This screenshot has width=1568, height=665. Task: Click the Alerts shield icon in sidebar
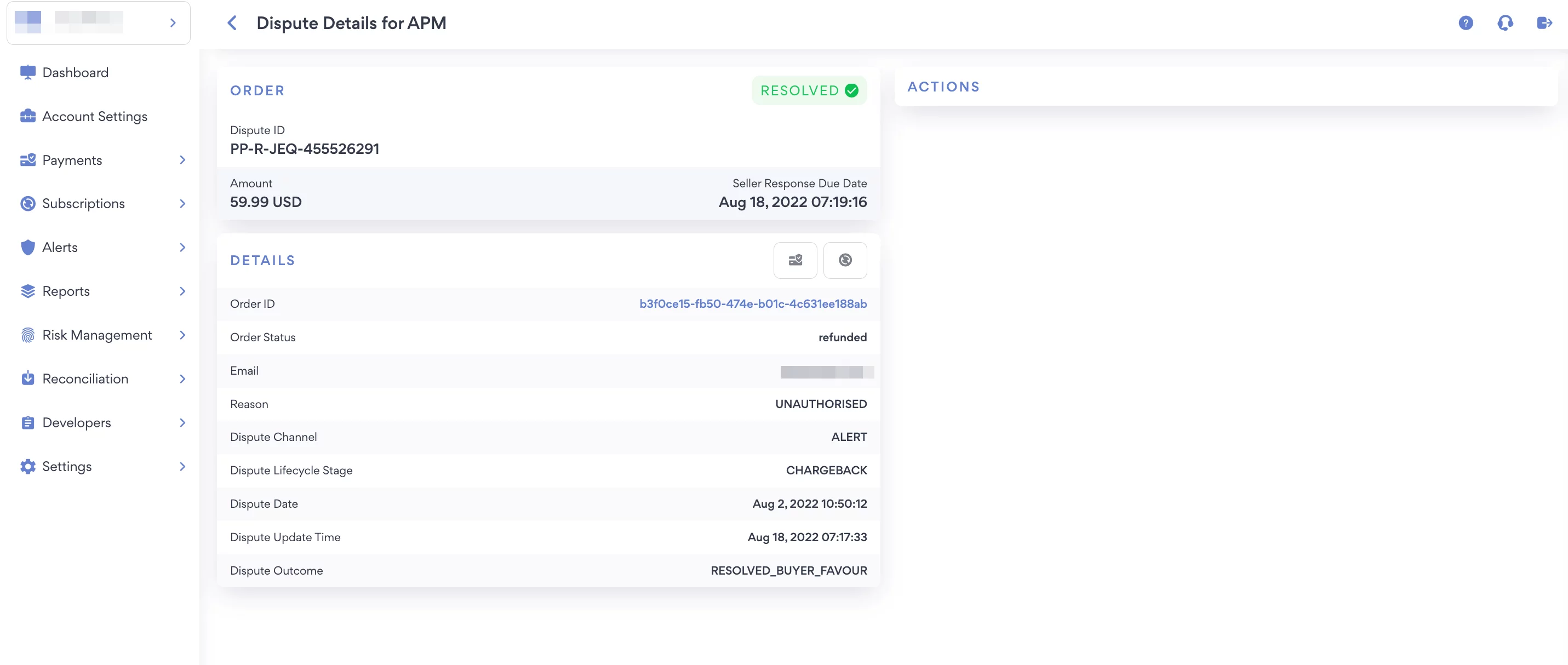pyautogui.click(x=27, y=247)
